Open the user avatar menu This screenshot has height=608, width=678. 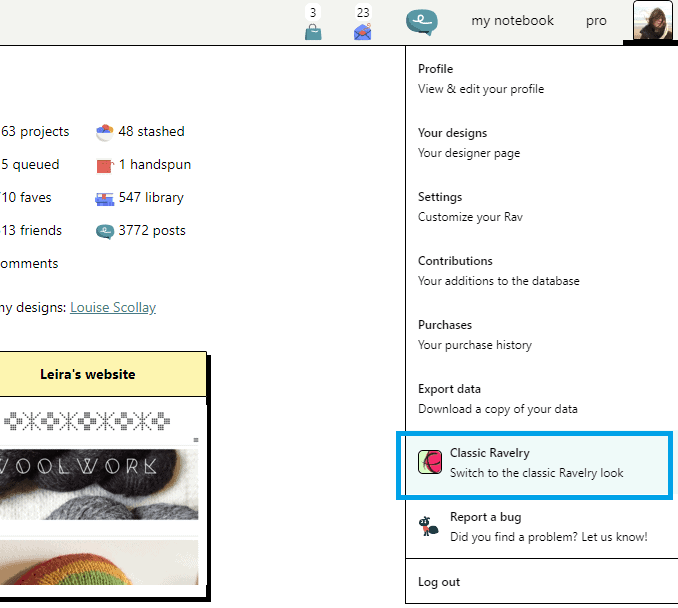652,21
